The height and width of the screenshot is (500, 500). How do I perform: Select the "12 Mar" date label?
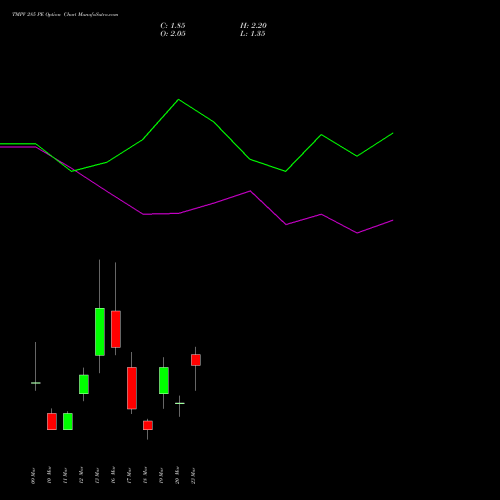tap(81, 476)
